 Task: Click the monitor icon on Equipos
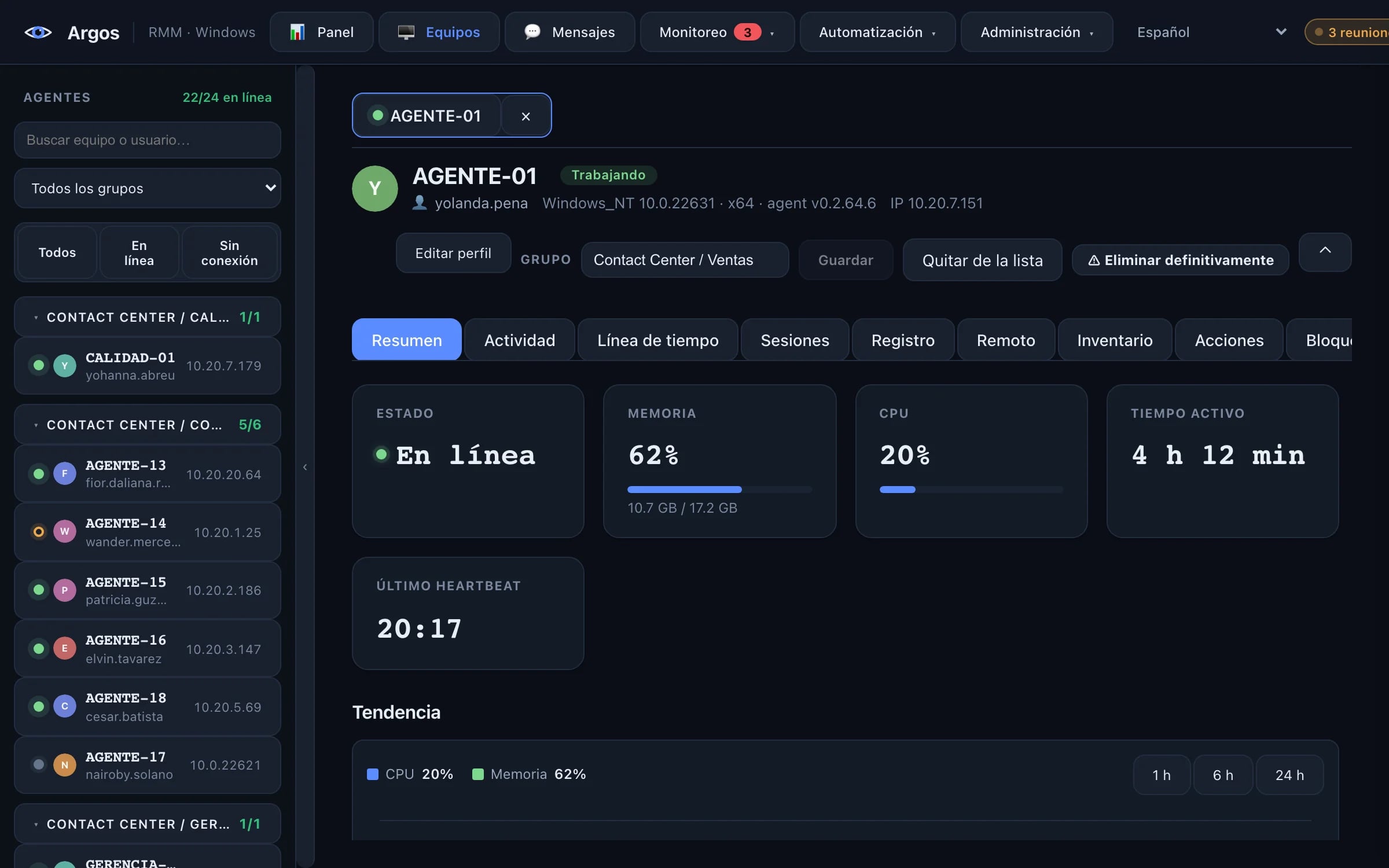pos(406,32)
